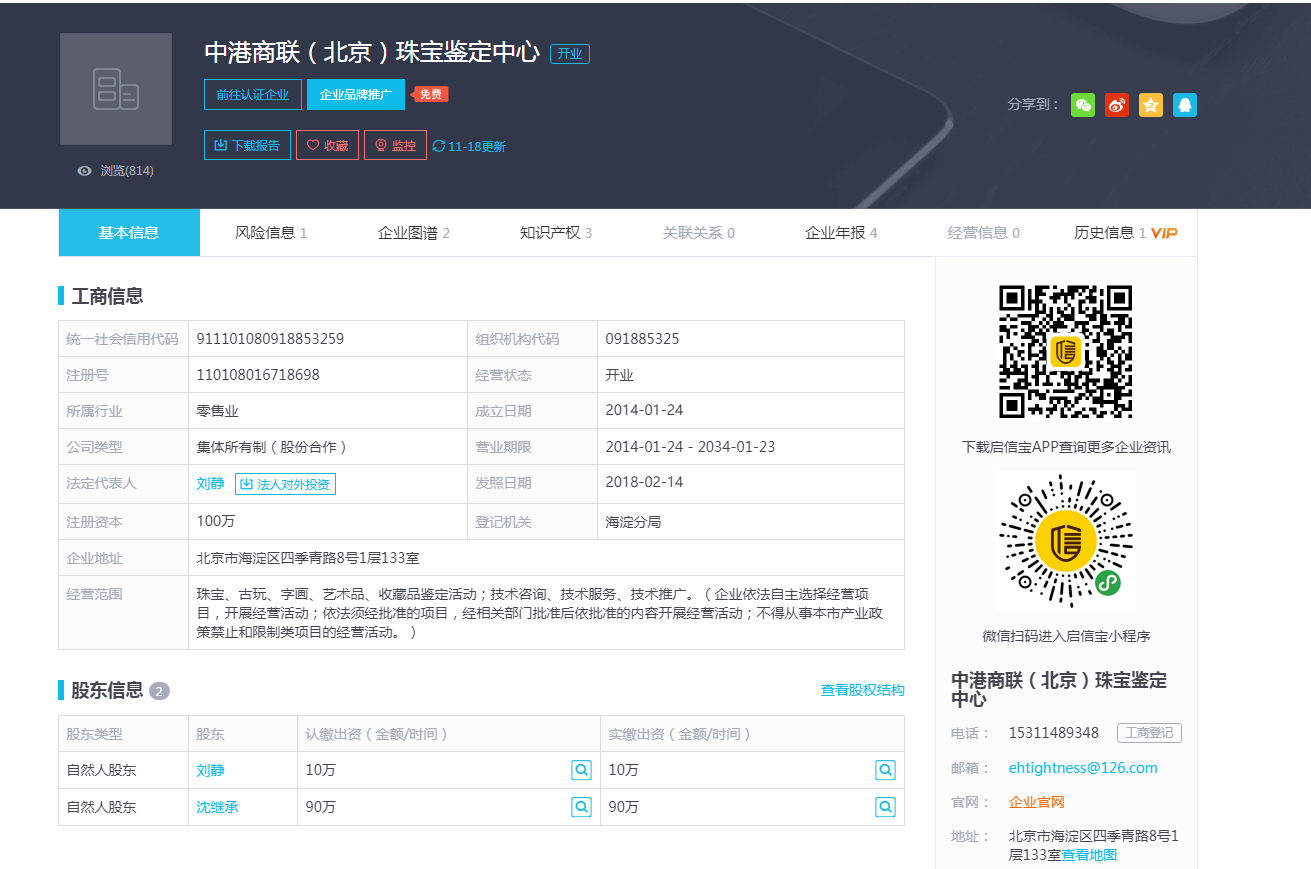Click the 开业 status badge near title

(570, 54)
